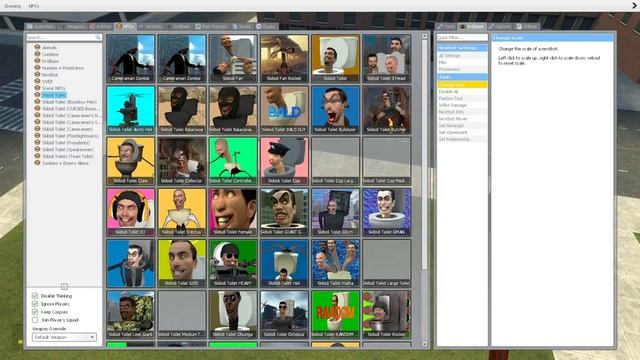Open the Drawing menu
The width and height of the screenshot is (640, 360).
click(x=13, y=6)
